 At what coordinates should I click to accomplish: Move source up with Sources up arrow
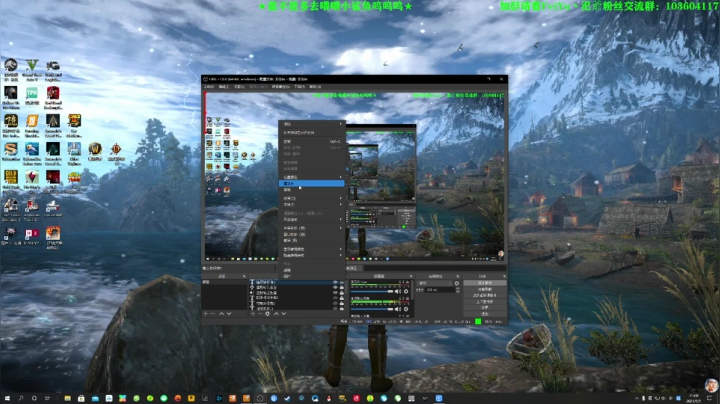[276, 314]
